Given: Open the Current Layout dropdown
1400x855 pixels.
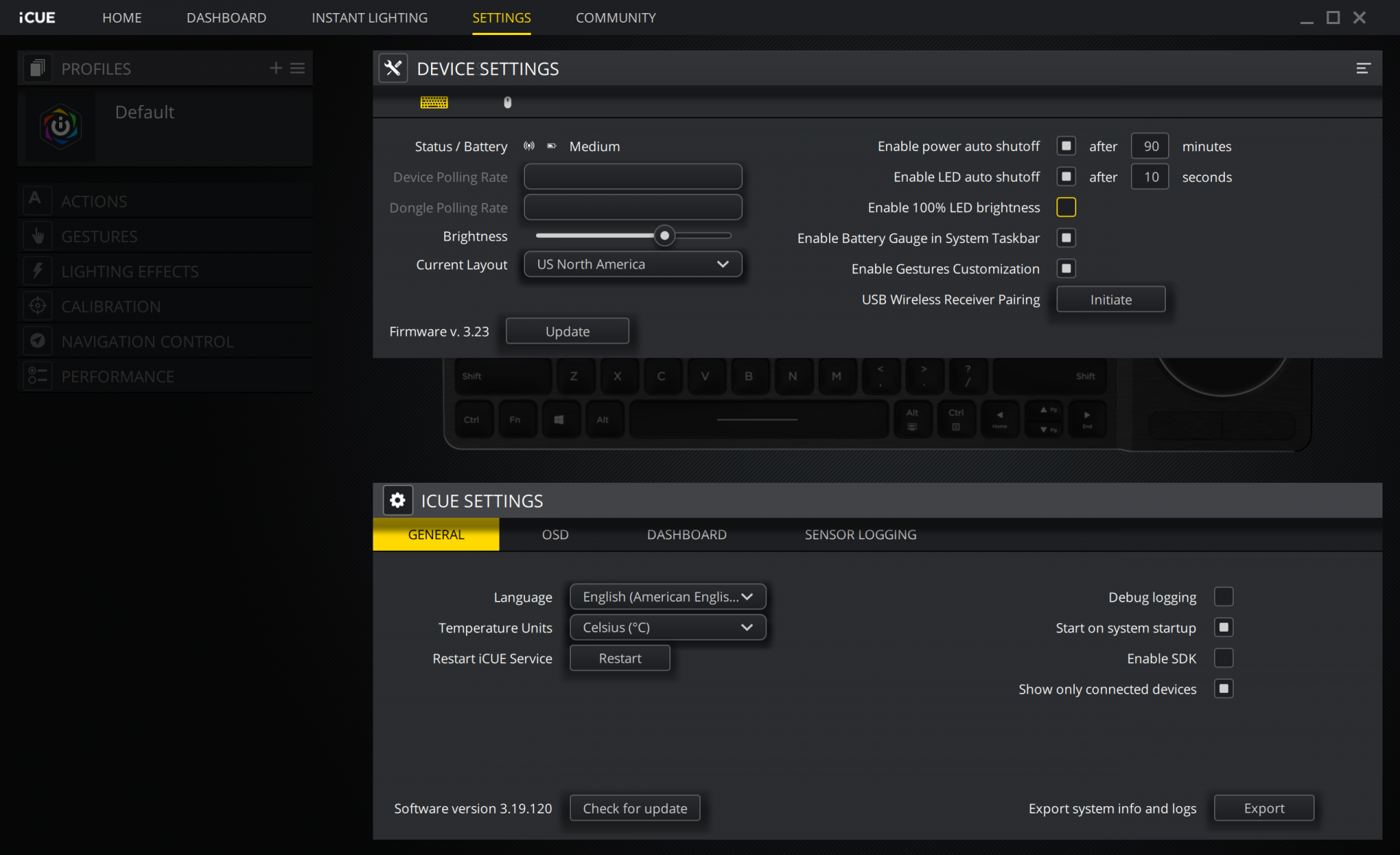Looking at the screenshot, I should click(632, 264).
